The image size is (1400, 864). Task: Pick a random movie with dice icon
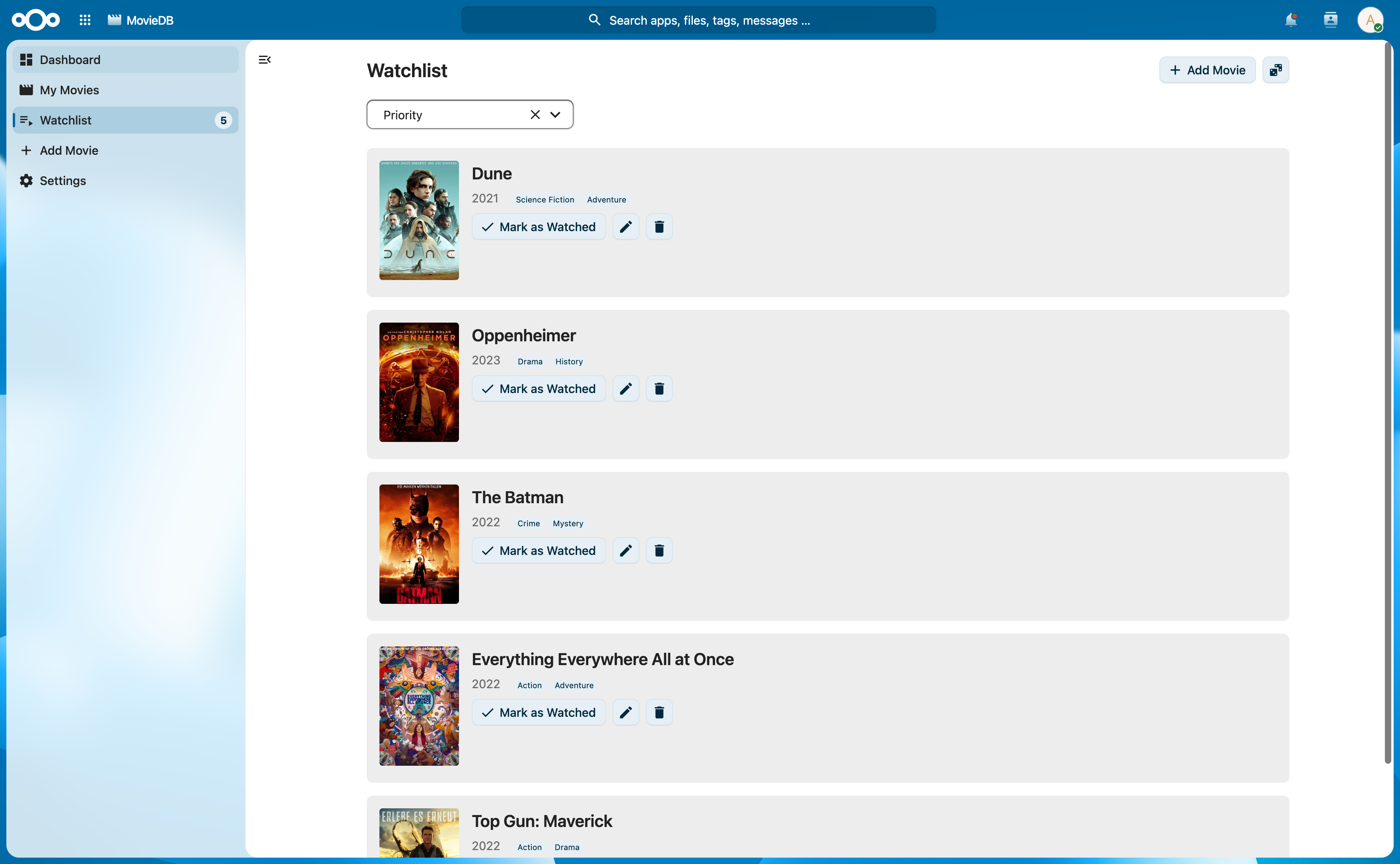click(1276, 70)
